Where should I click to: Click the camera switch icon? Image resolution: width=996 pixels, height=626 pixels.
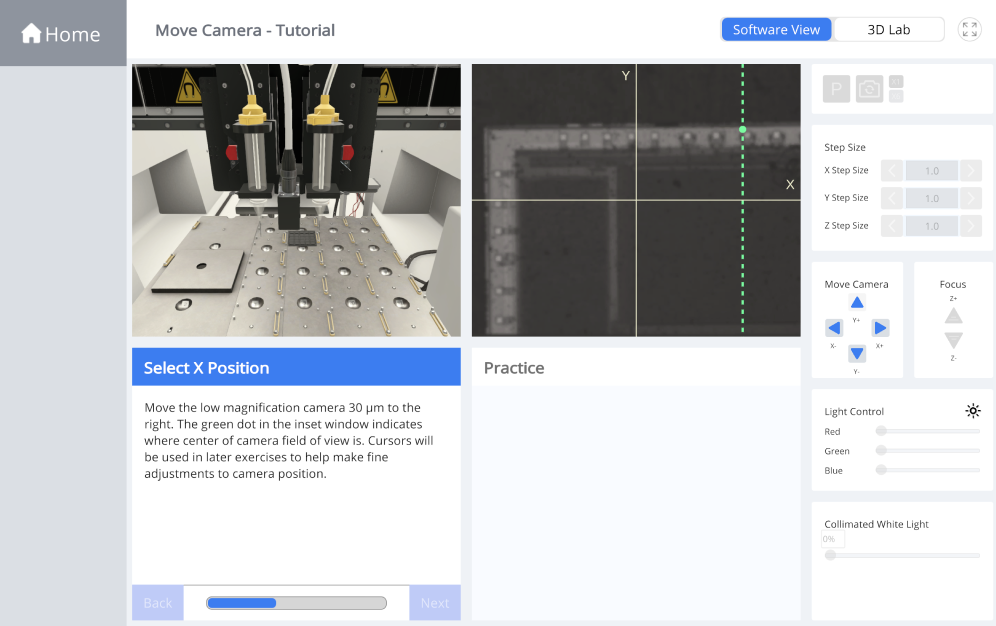[869, 89]
